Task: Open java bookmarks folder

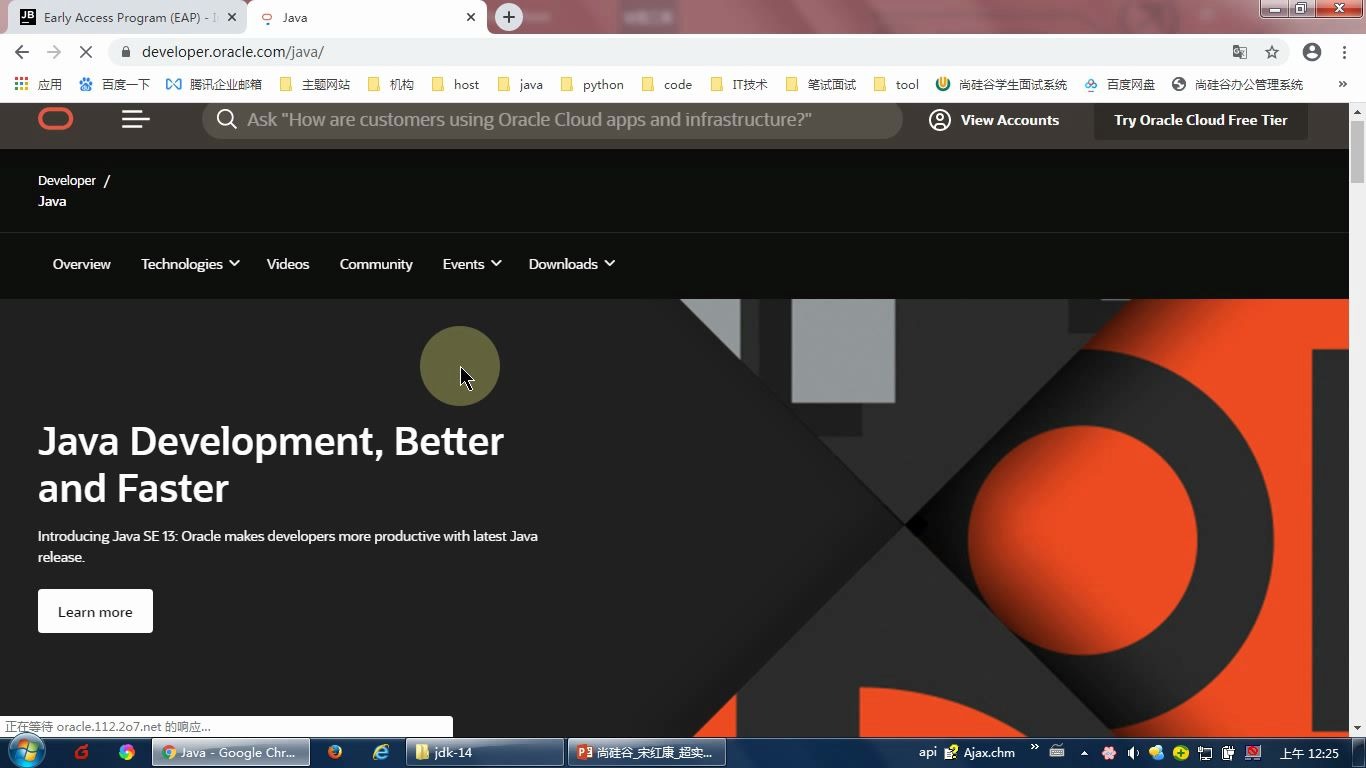Action: (520, 84)
